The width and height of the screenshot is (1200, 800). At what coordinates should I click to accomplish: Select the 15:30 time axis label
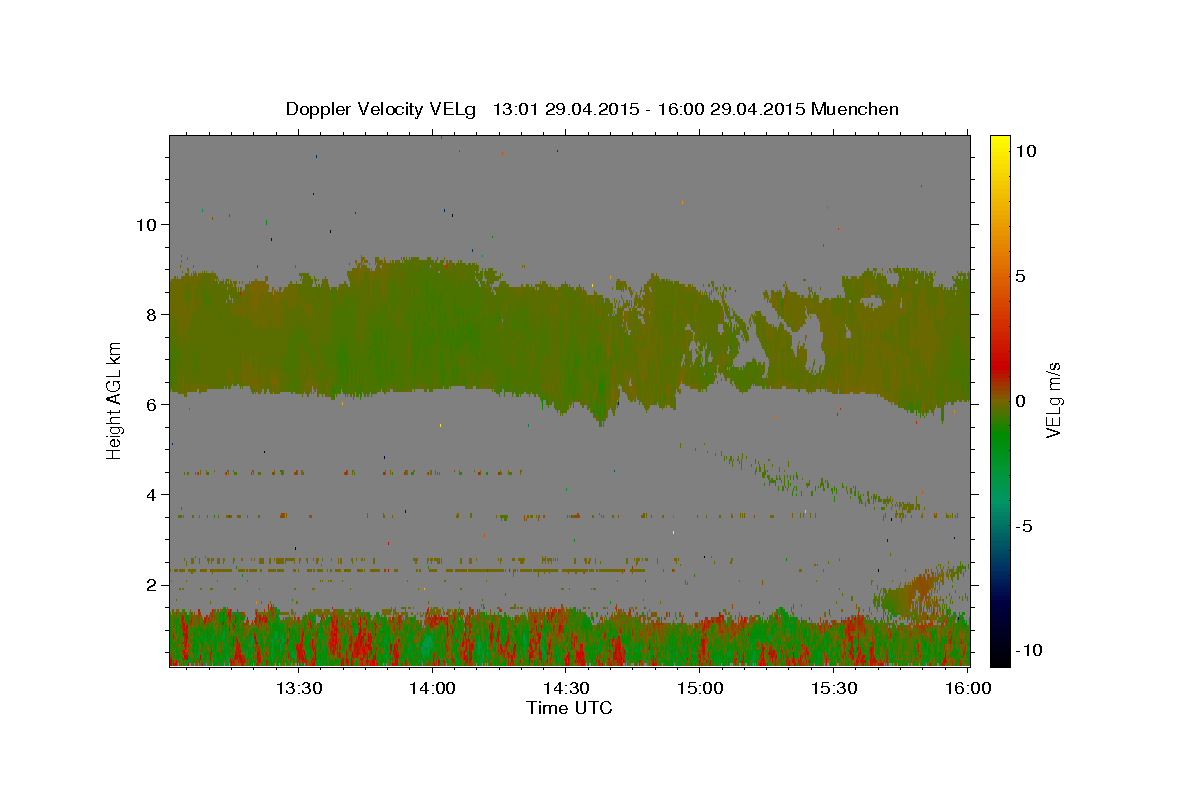coord(834,688)
